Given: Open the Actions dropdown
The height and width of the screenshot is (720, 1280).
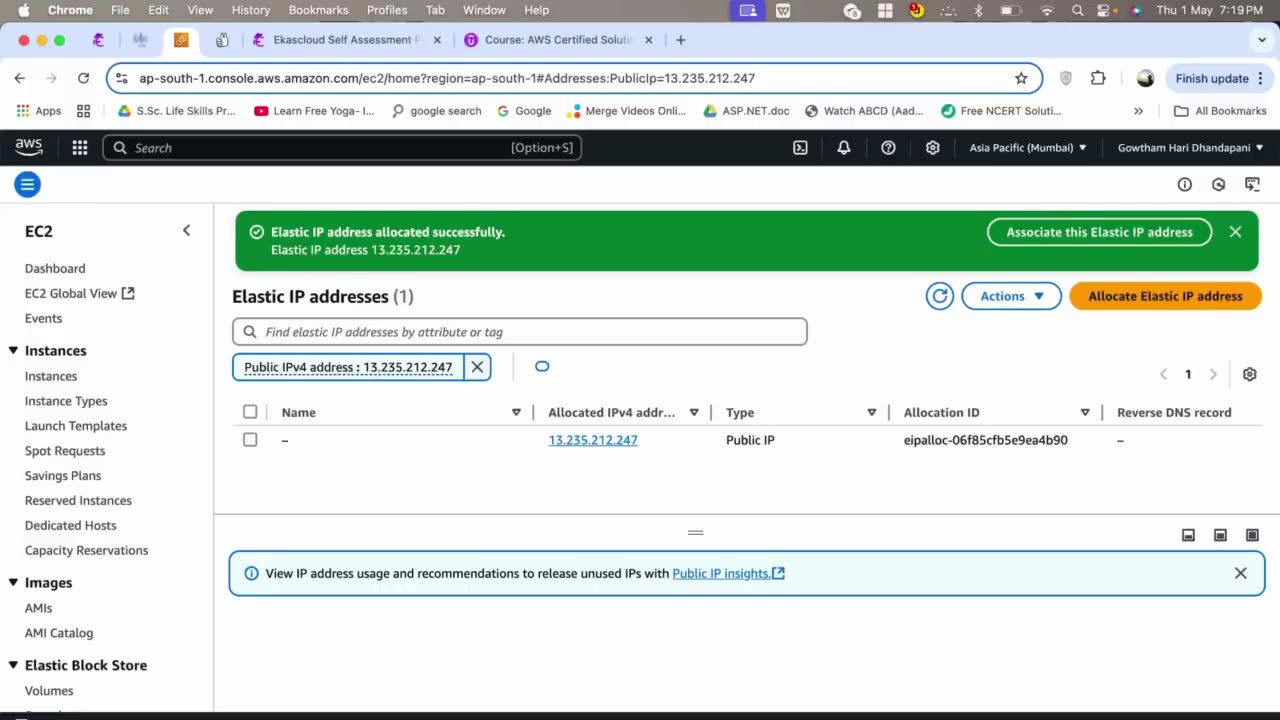Looking at the screenshot, I should click(1011, 296).
